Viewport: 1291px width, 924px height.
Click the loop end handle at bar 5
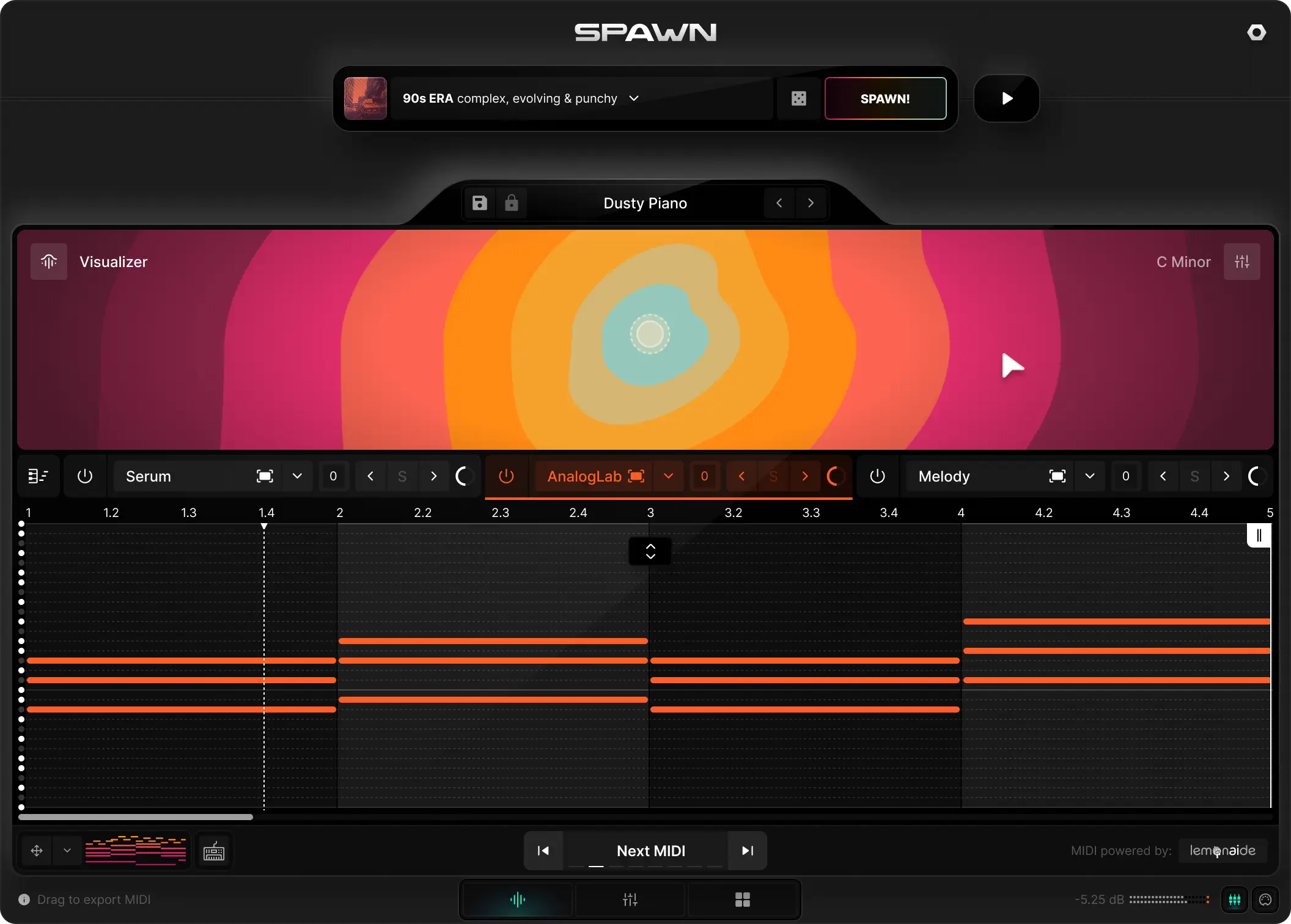click(1259, 535)
